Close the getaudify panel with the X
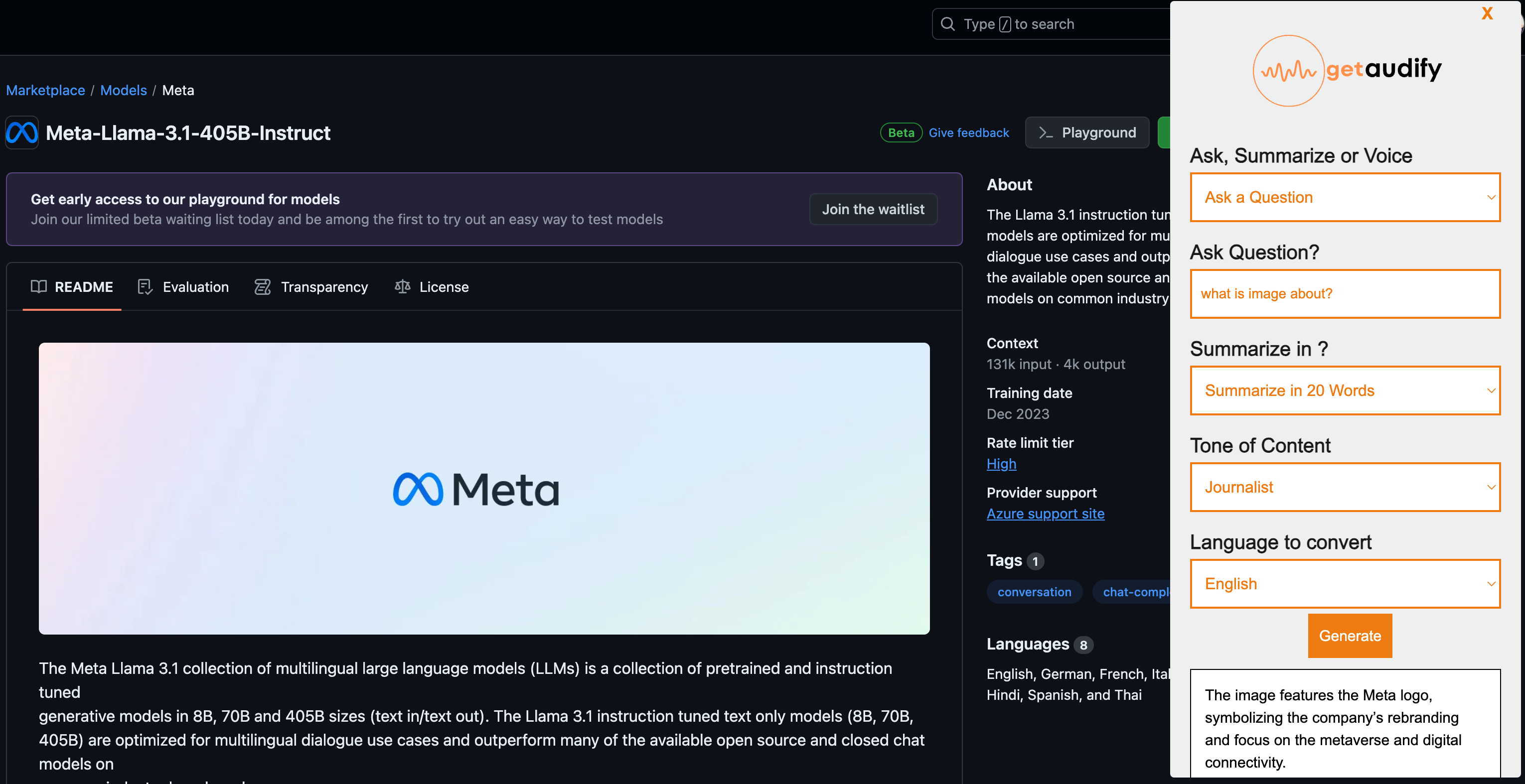Screen dimensions: 1525x784 click(x=1487, y=13)
